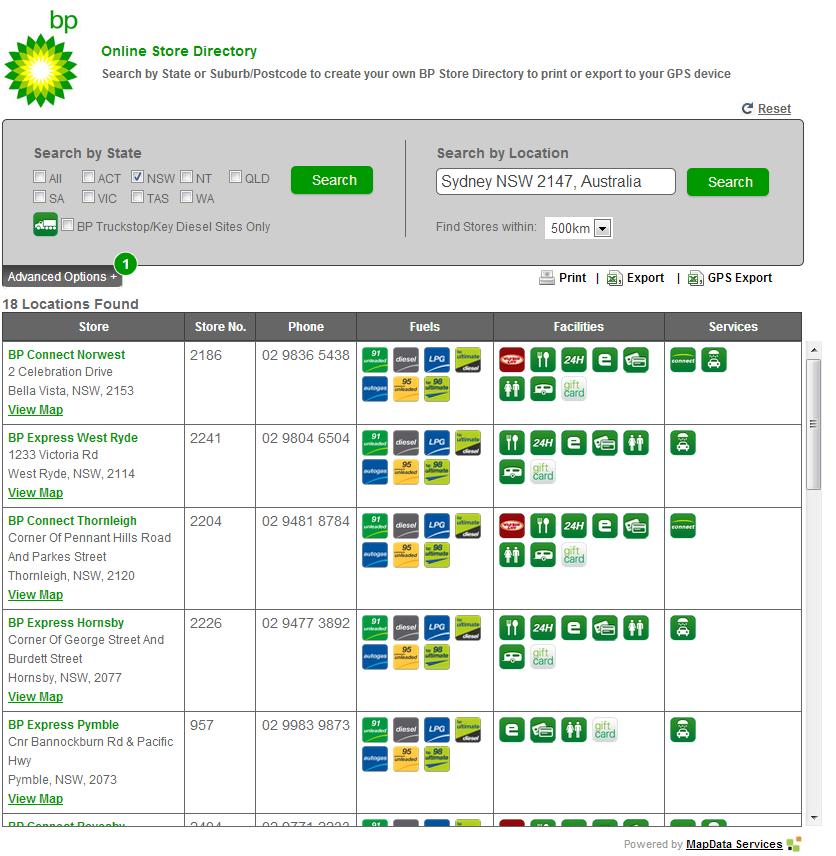Expand Advanced Options
The width and height of the screenshot is (836, 856).
tap(62, 277)
